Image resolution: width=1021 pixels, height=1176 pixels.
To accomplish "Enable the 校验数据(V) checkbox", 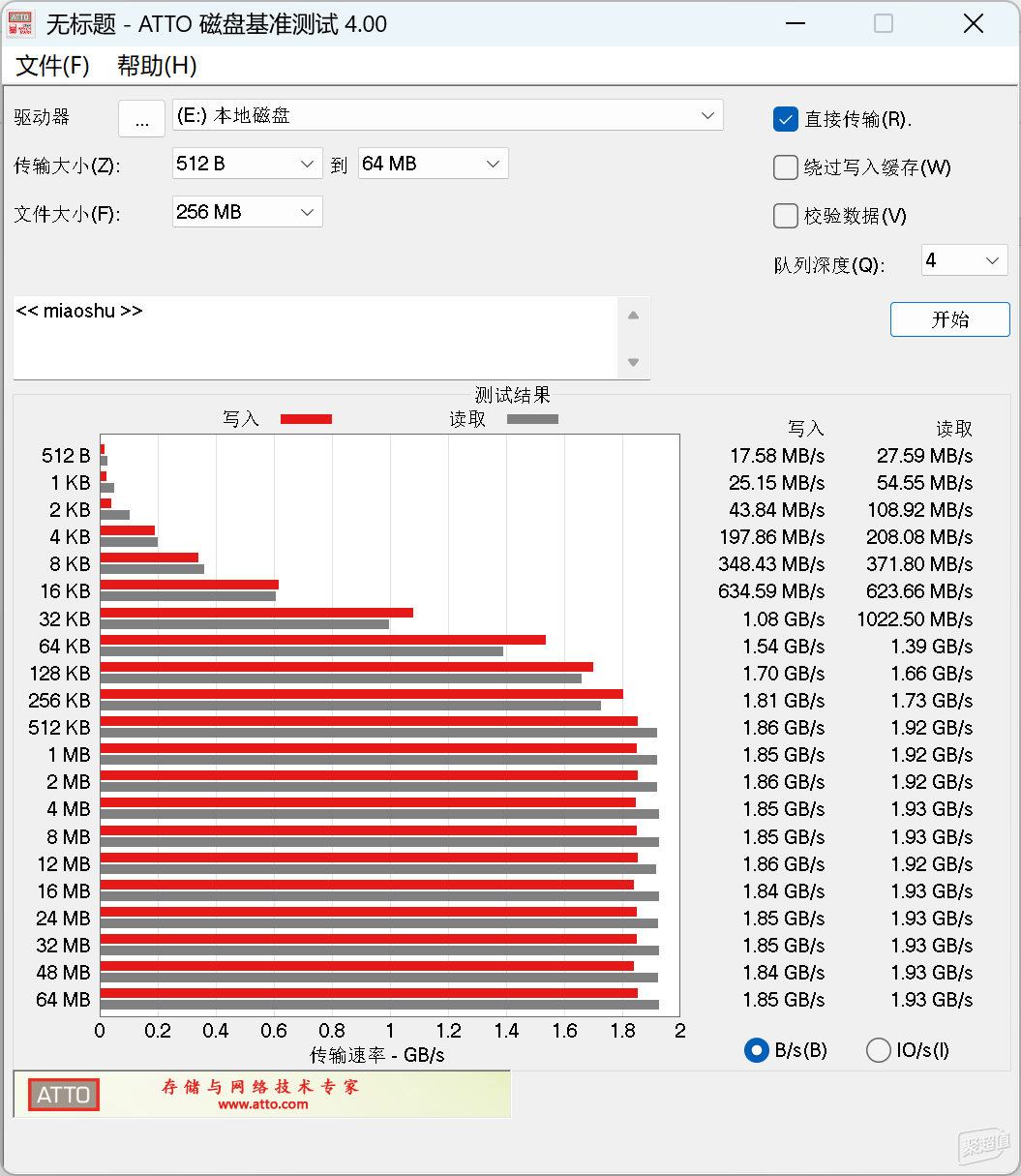I will point(785,216).
